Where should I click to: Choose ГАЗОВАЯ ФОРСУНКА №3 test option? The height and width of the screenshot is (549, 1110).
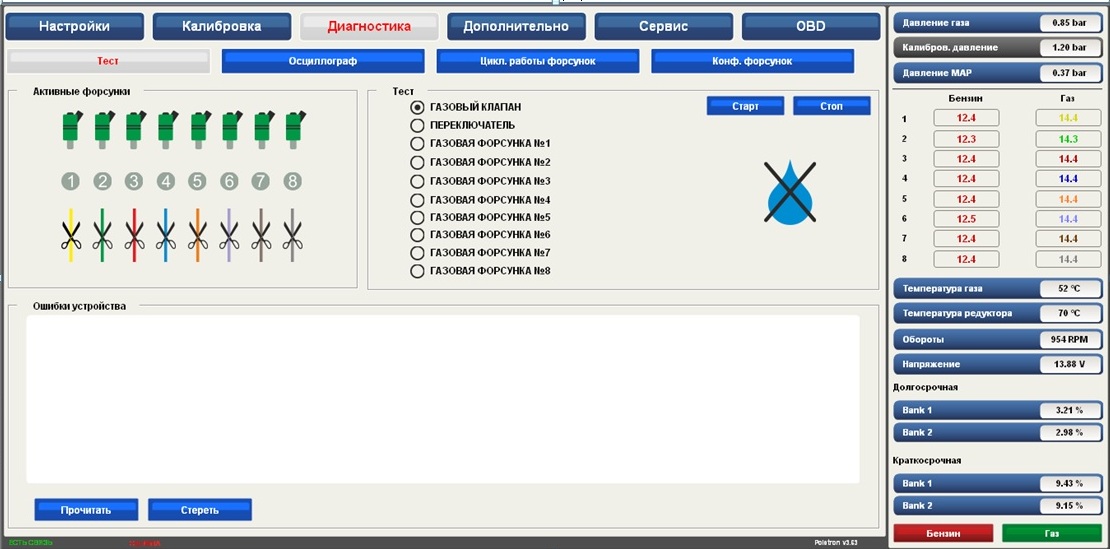click(418, 181)
